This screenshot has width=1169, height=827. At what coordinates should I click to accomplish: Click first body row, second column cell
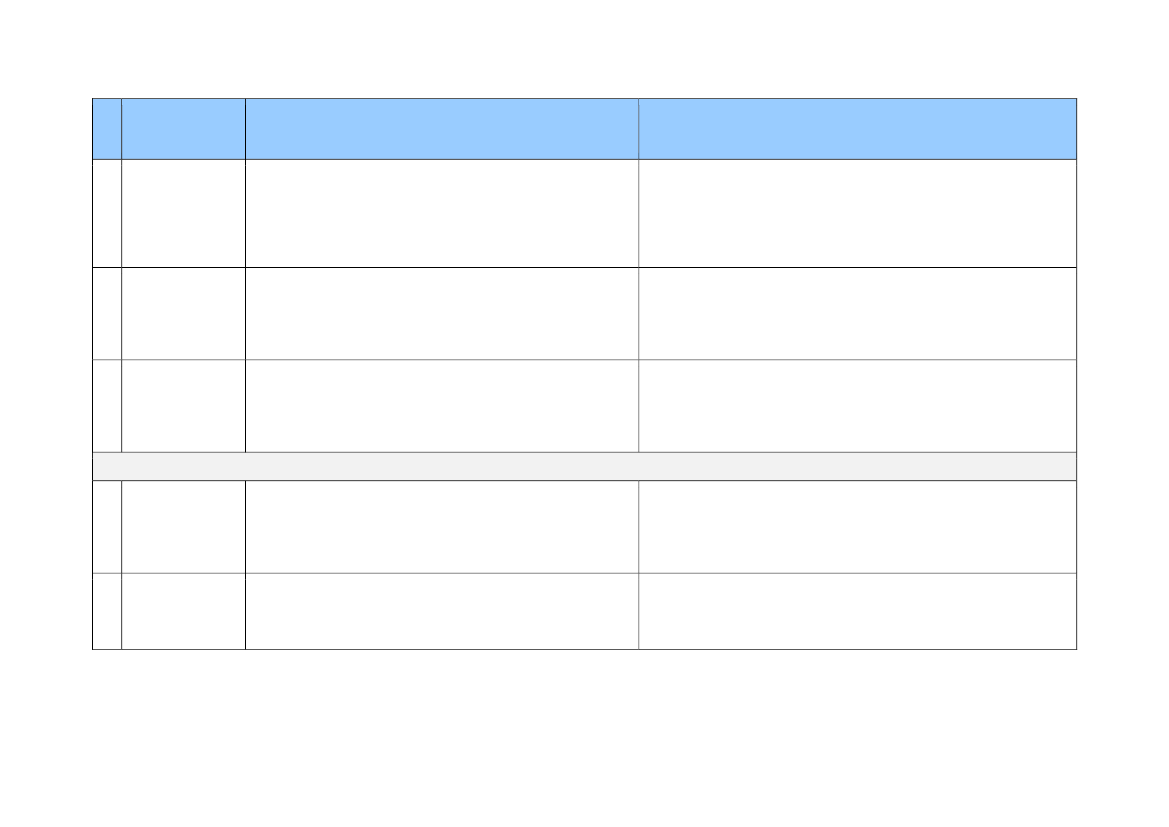(183, 213)
